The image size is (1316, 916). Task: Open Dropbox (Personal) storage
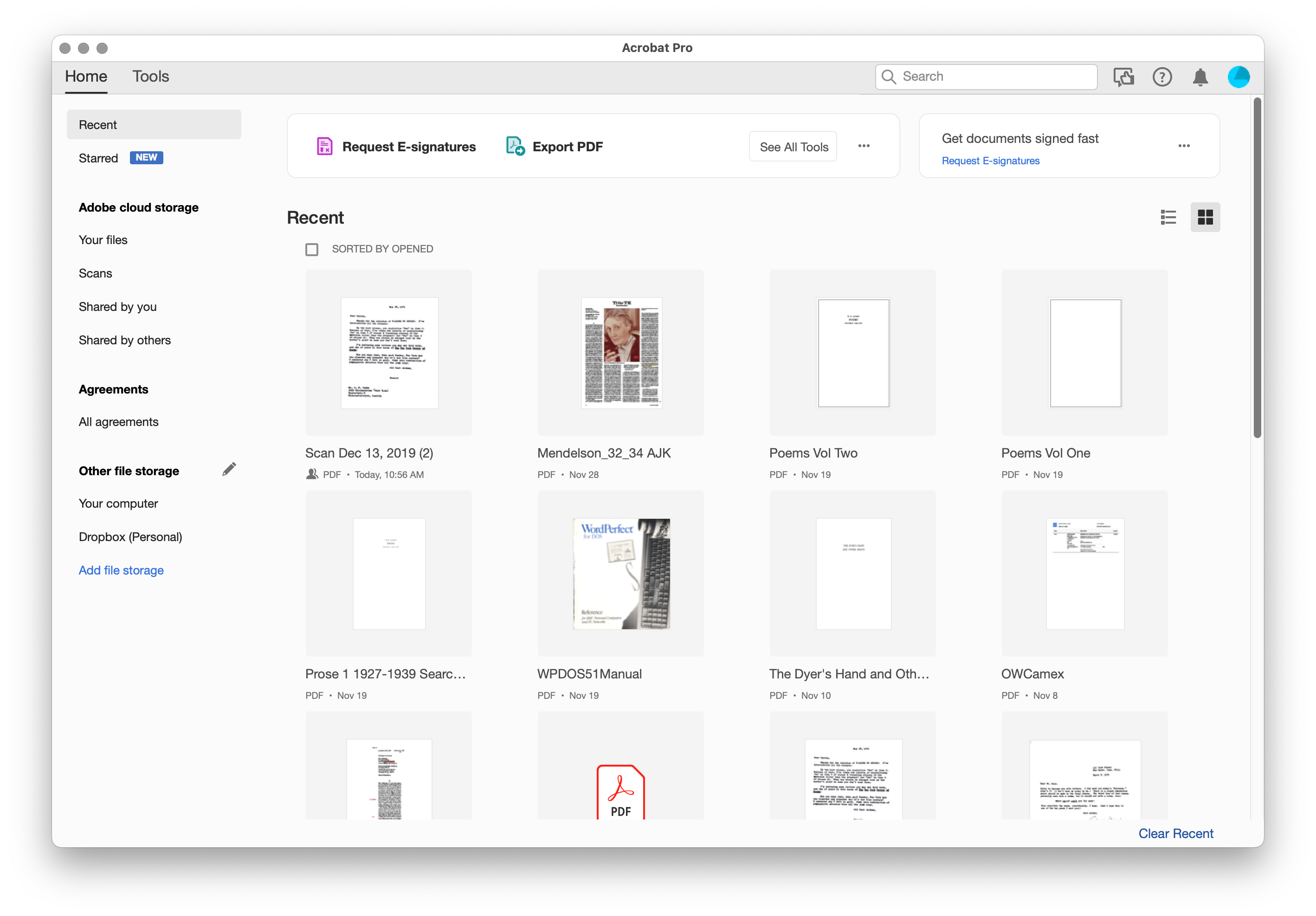[x=131, y=537]
